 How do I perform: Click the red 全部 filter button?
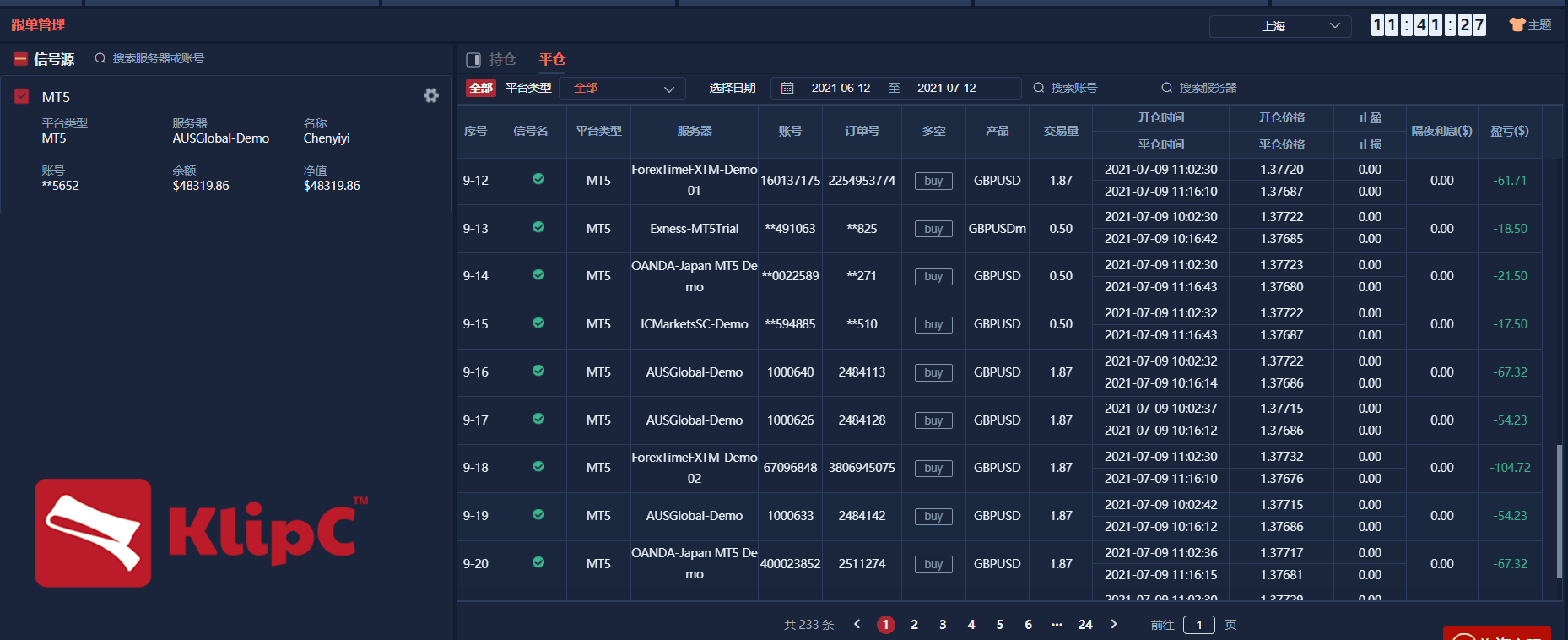[481, 88]
